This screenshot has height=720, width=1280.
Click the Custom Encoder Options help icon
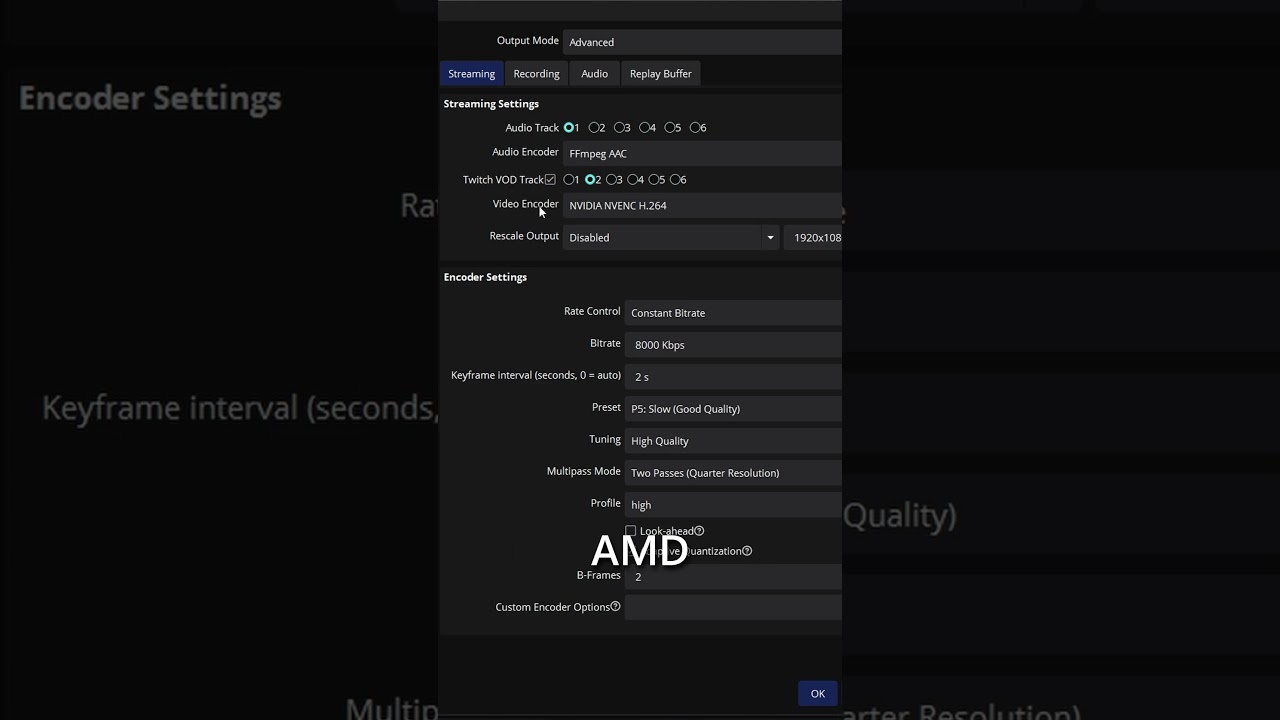(615, 606)
